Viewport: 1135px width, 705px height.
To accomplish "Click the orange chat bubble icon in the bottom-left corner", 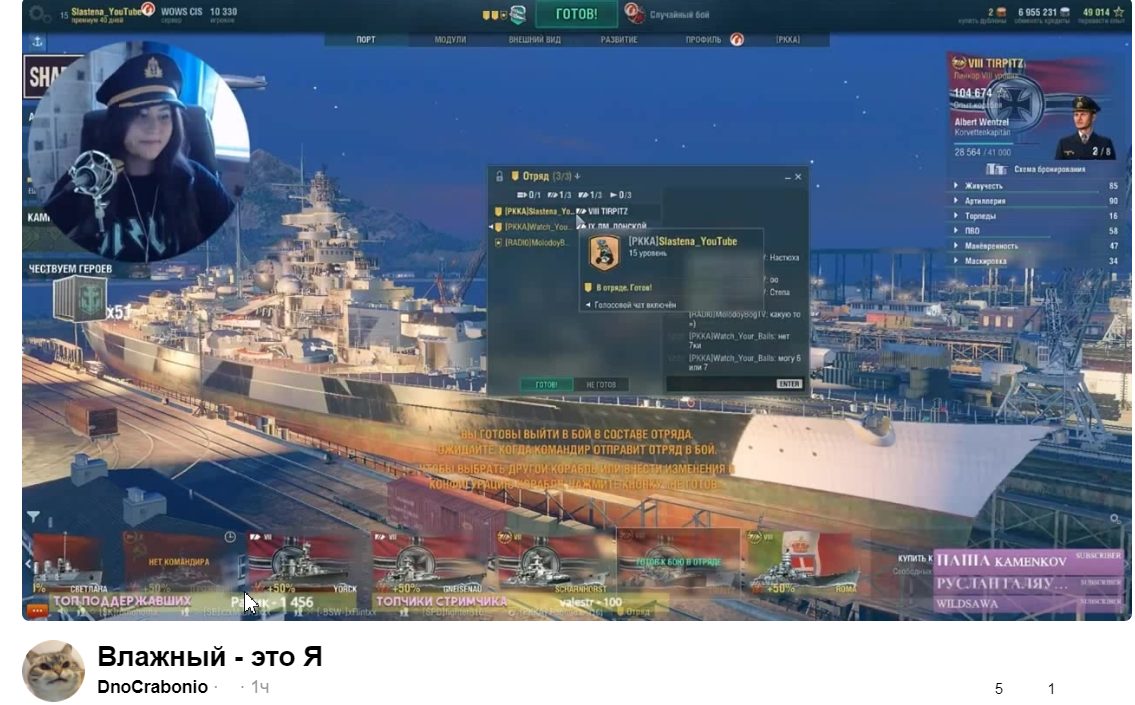I will (37, 611).
